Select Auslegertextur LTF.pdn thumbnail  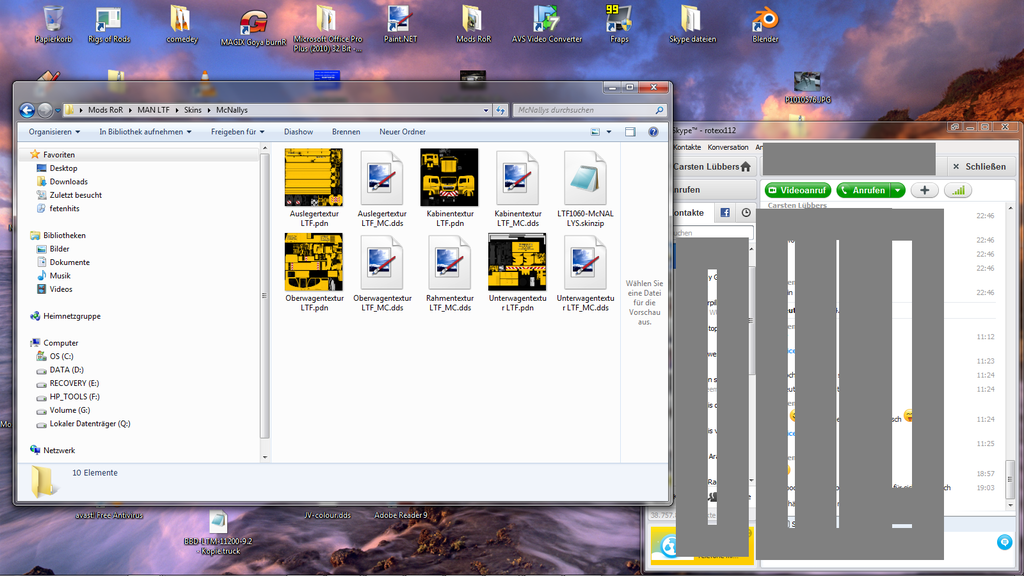[313, 178]
